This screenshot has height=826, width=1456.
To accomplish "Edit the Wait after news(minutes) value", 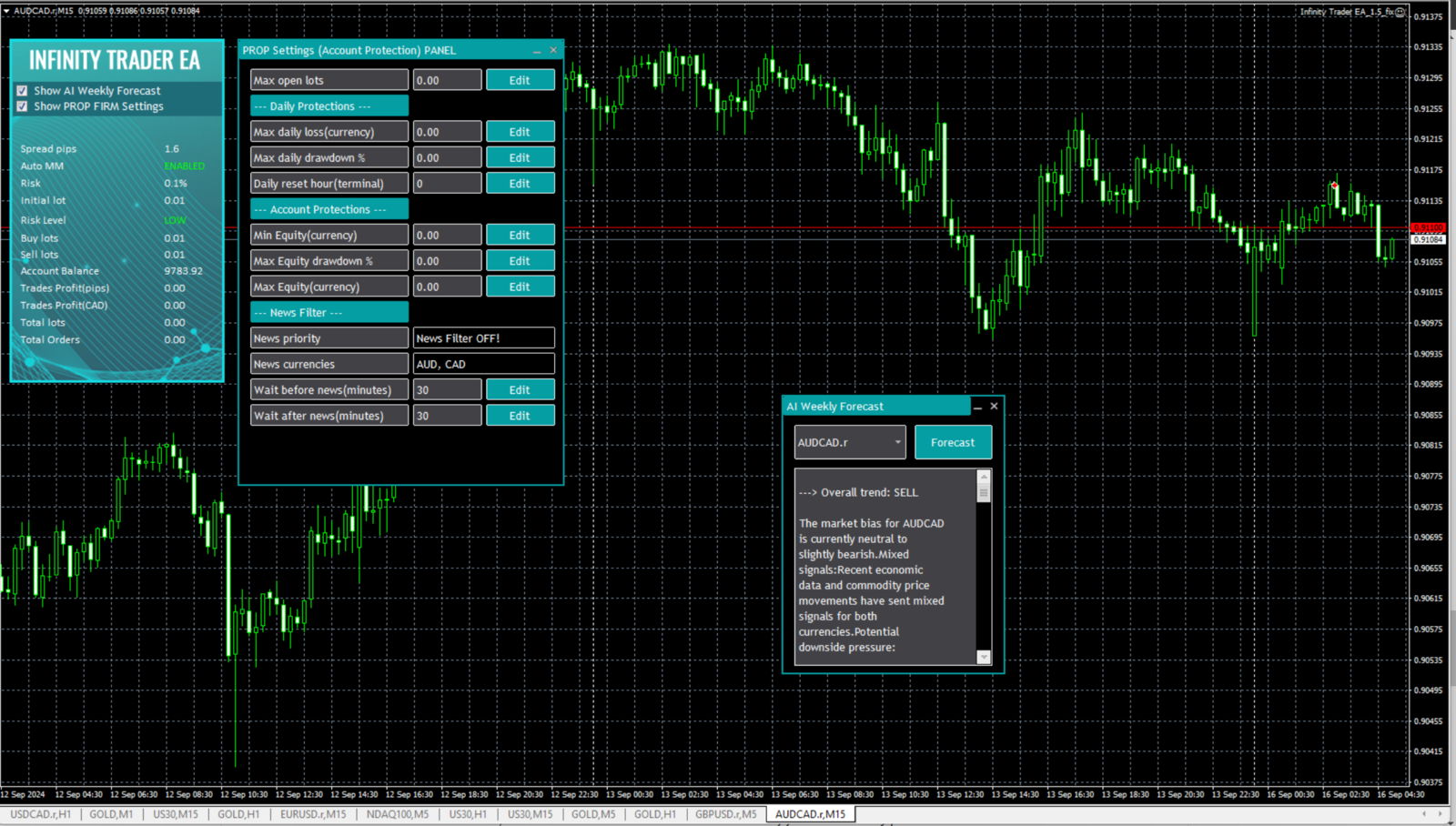I will click(520, 416).
